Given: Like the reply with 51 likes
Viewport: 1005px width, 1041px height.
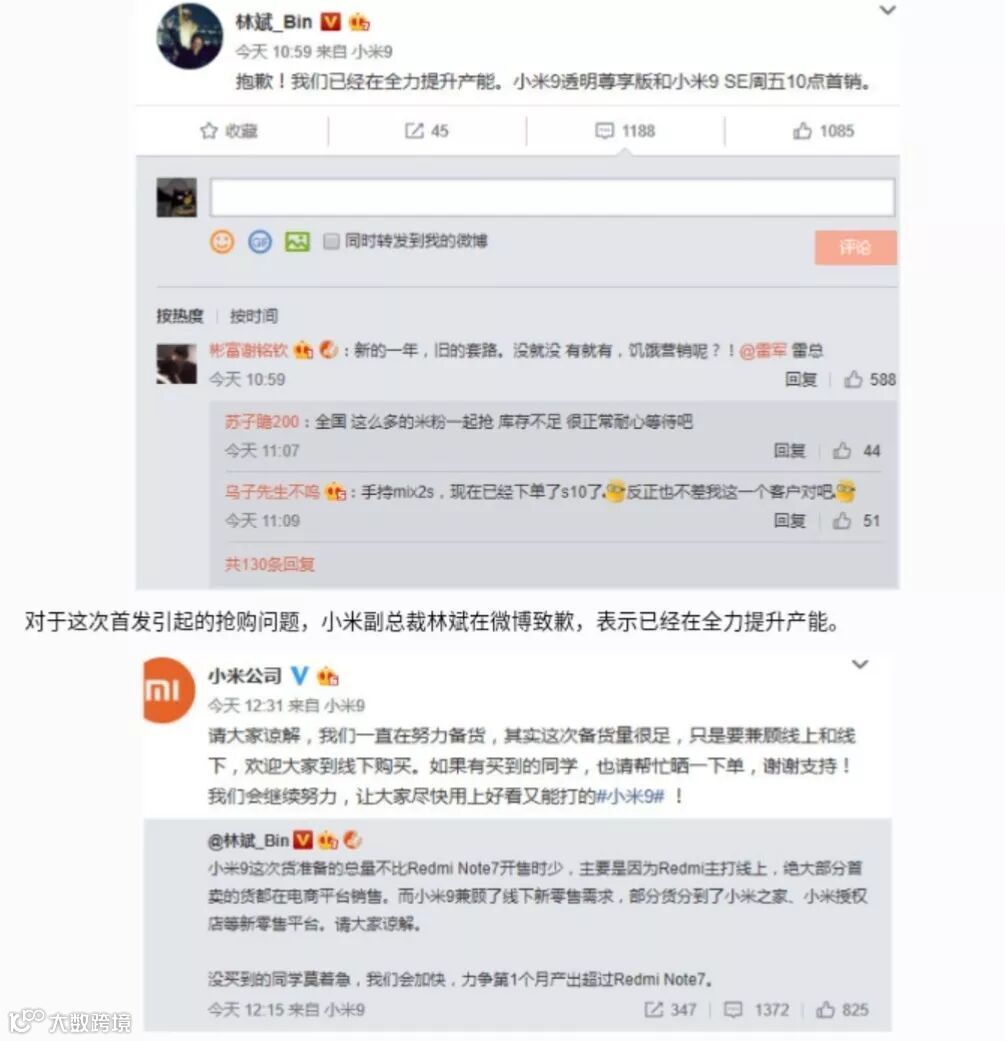Looking at the screenshot, I should (856, 520).
